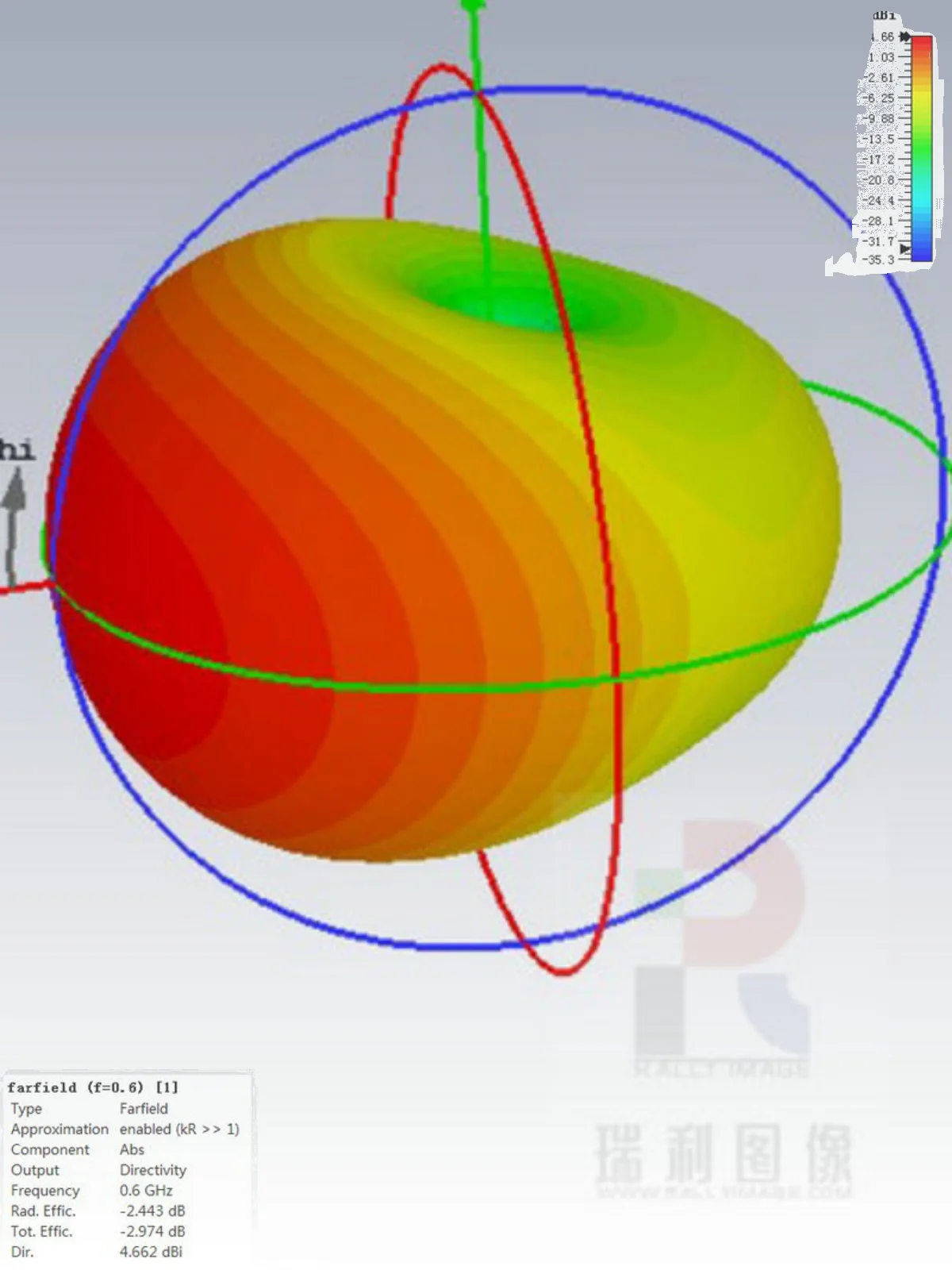Click the -20.8 scale value
Screen dimensions: 952x1270
878,180
